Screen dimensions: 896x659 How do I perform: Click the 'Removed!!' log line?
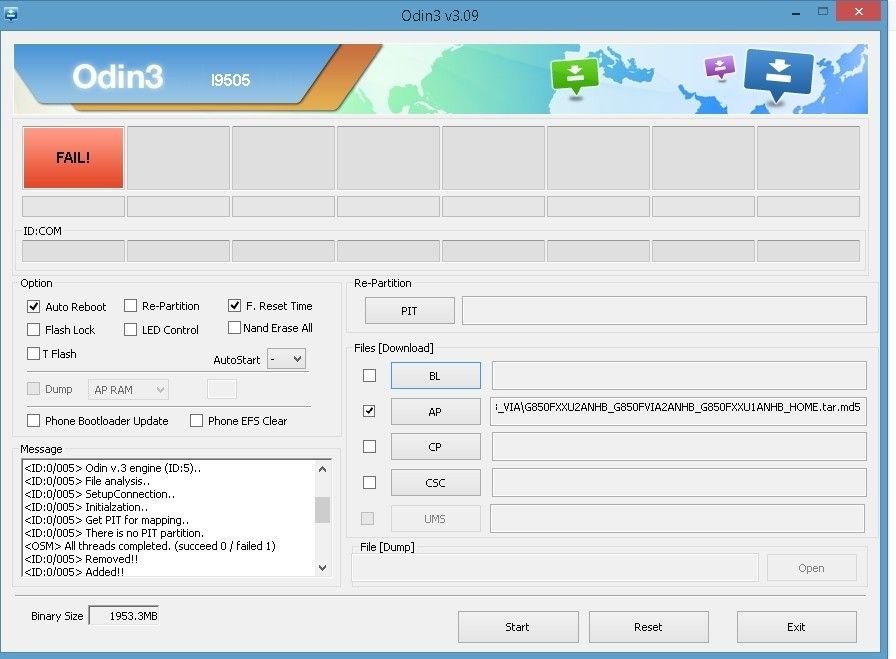pos(81,559)
